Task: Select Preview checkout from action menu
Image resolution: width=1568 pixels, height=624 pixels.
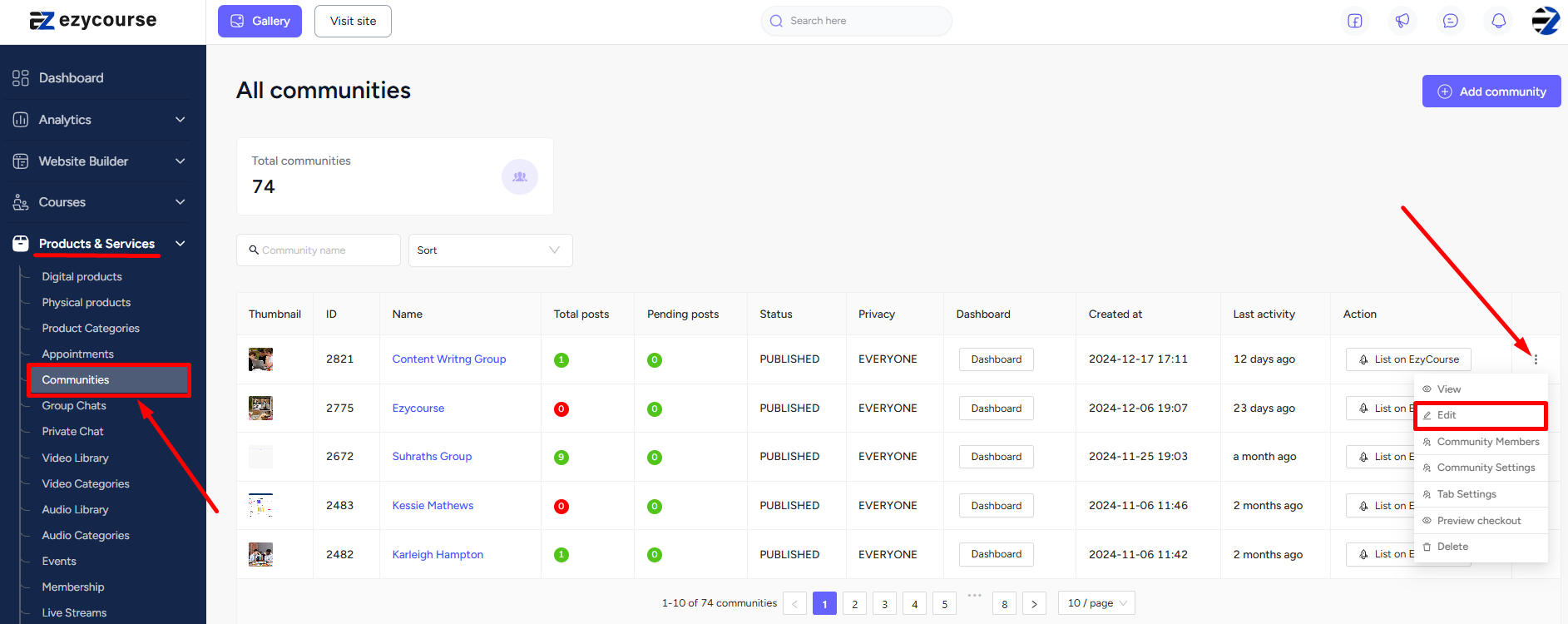Action: pos(1481,521)
